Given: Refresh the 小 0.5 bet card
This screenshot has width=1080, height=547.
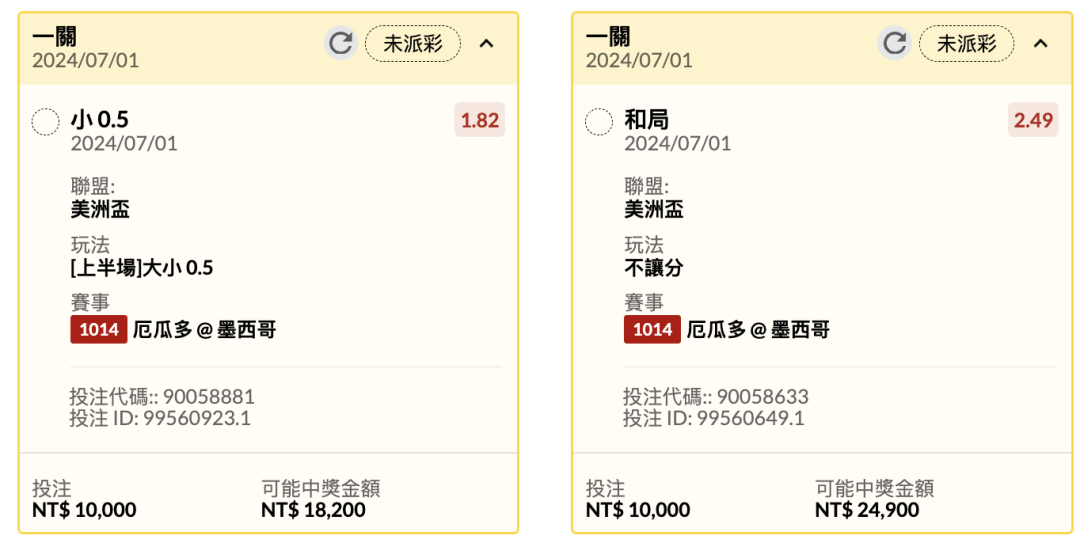Looking at the screenshot, I should 340,43.
